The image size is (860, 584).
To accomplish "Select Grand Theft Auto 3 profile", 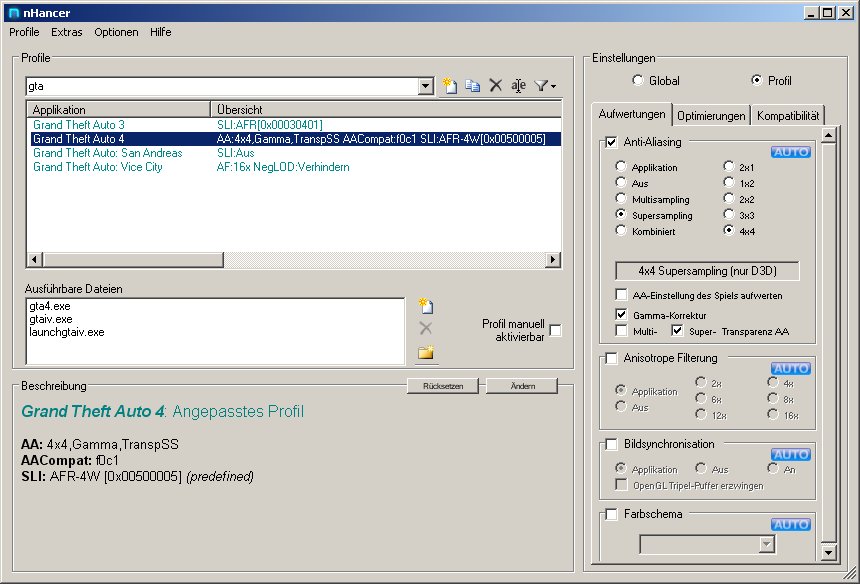I will pyautogui.click(x=78, y=124).
